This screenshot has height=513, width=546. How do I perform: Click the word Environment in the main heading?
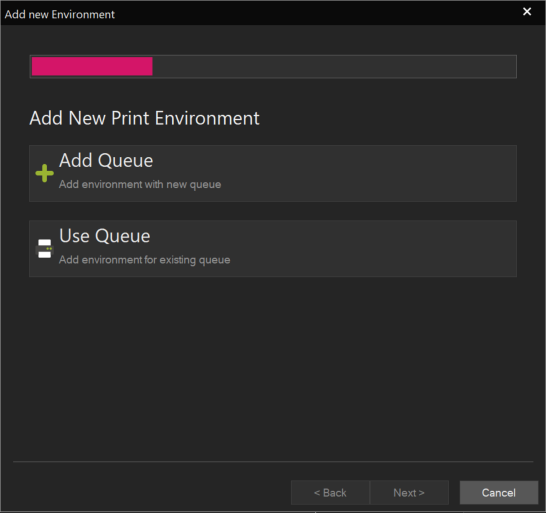[207, 118]
